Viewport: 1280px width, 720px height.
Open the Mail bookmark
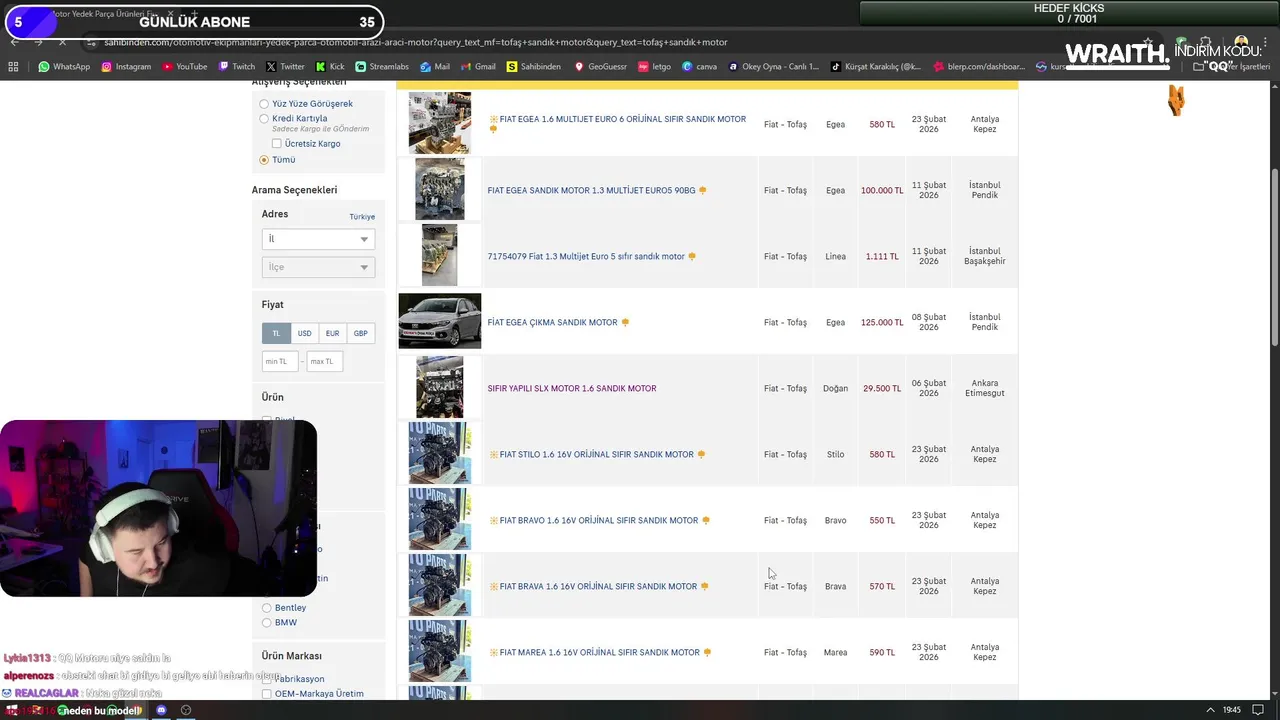coord(435,67)
